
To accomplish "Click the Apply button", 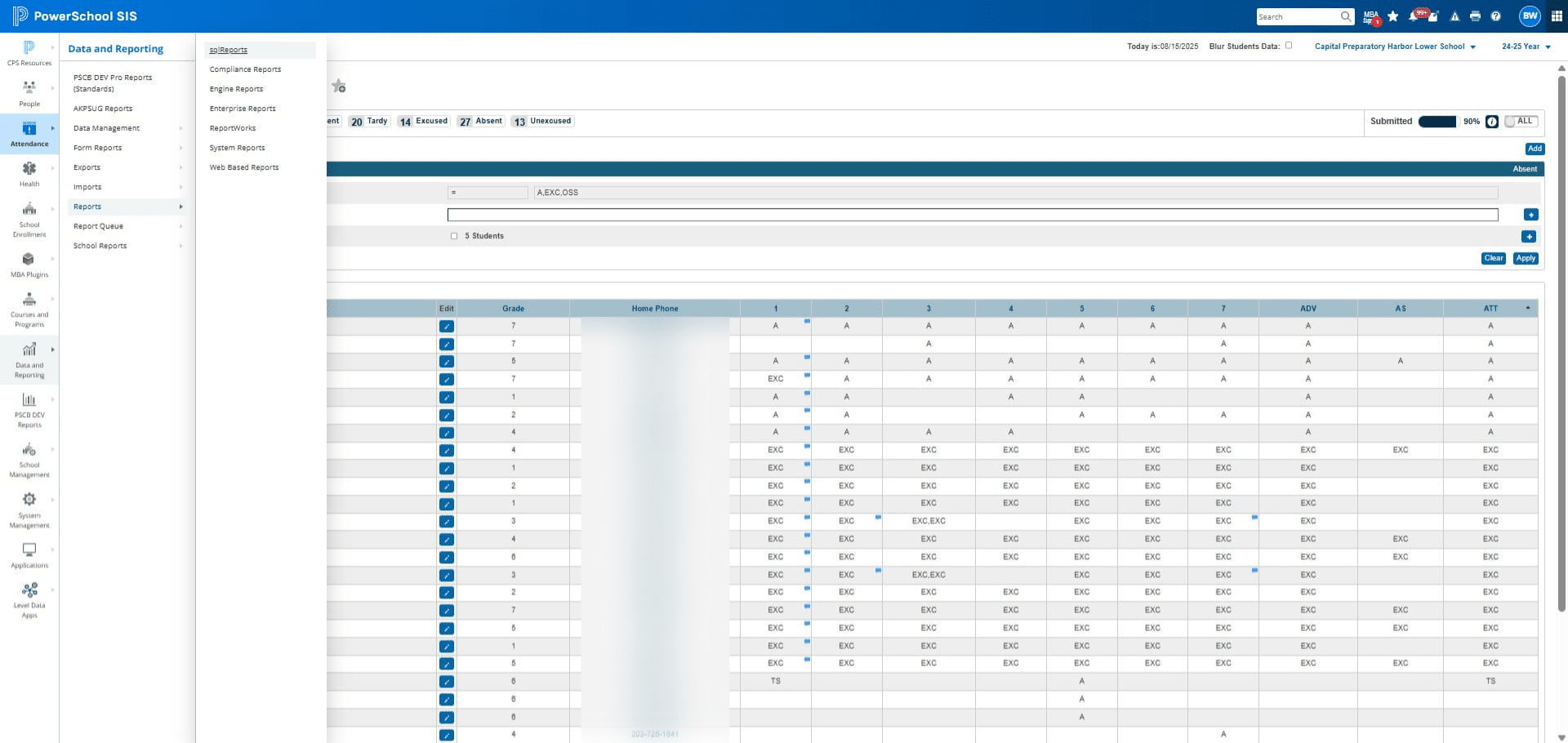I will click(1526, 258).
